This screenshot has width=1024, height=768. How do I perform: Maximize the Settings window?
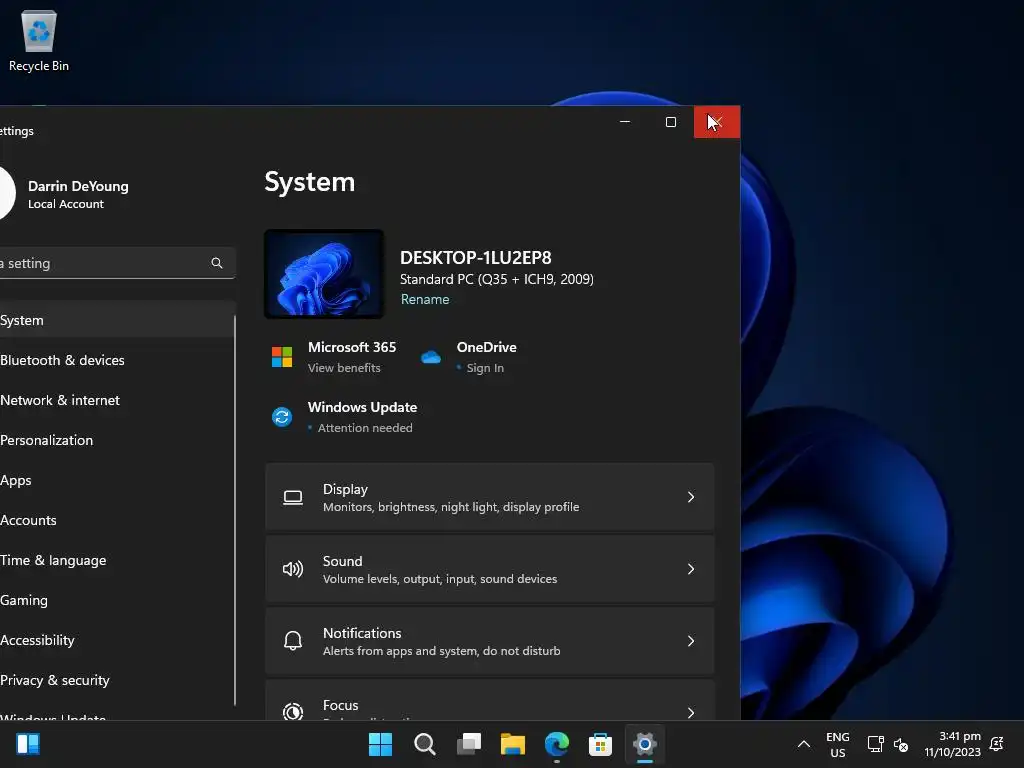671,122
